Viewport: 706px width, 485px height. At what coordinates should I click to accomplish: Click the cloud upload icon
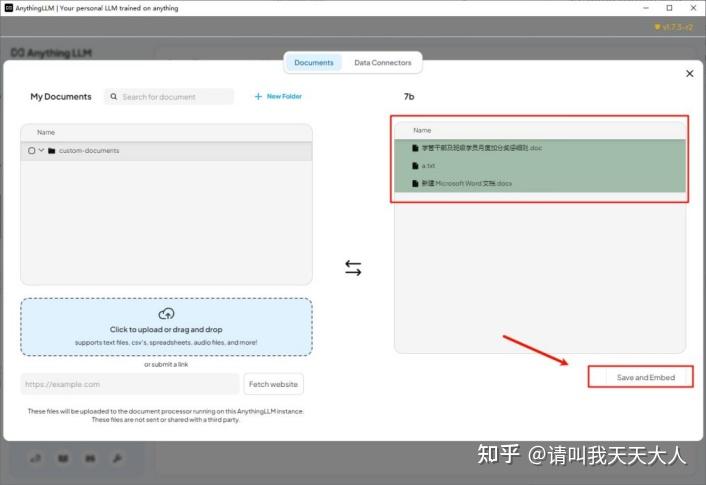[x=166, y=313]
